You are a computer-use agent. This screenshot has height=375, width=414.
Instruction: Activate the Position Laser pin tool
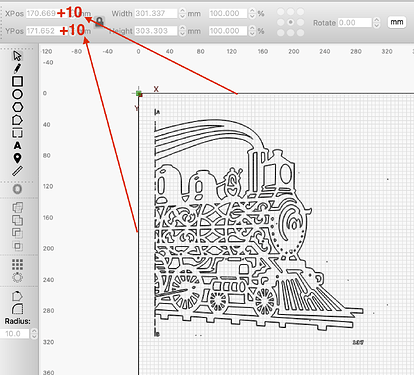[17, 158]
